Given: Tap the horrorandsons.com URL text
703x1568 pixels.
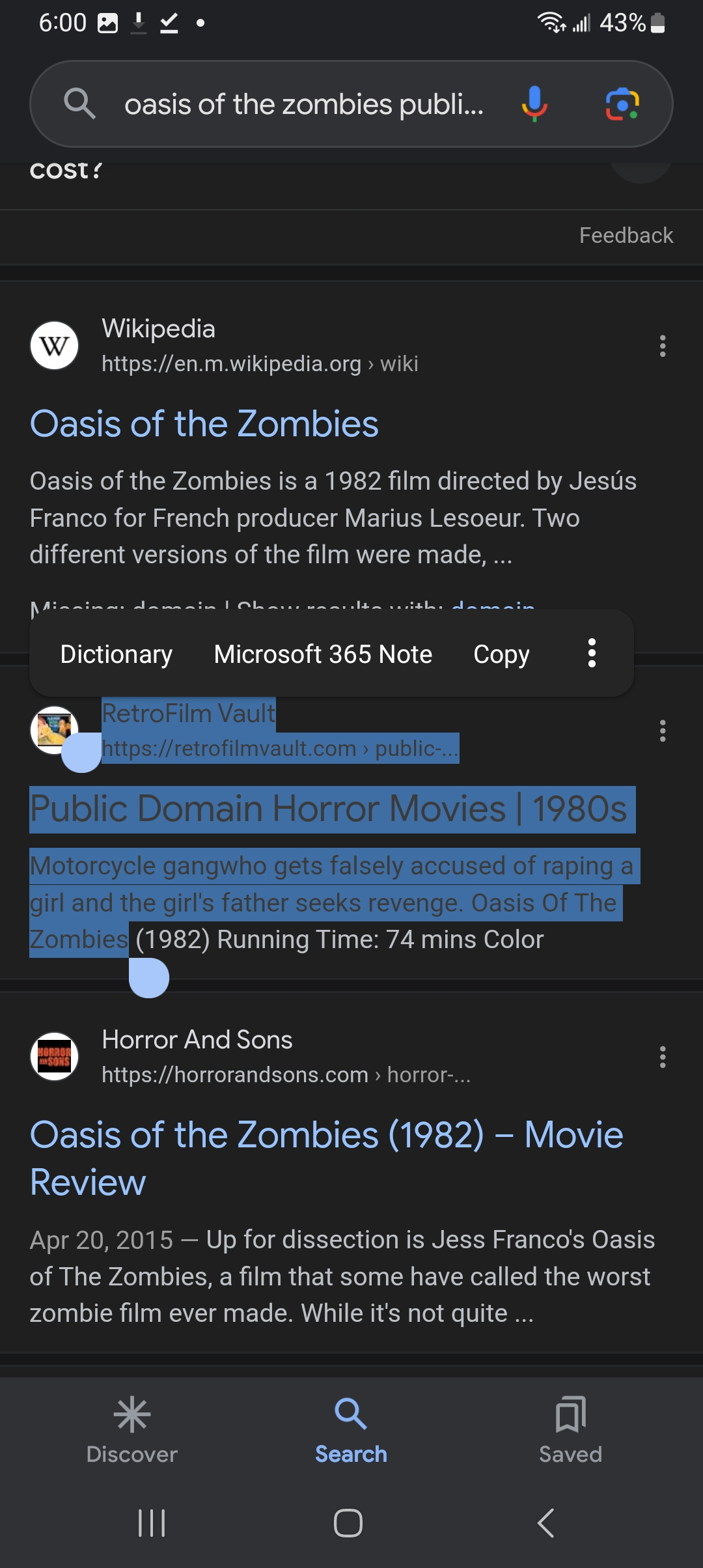Looking at the screenshot, I should point(286,1074).
